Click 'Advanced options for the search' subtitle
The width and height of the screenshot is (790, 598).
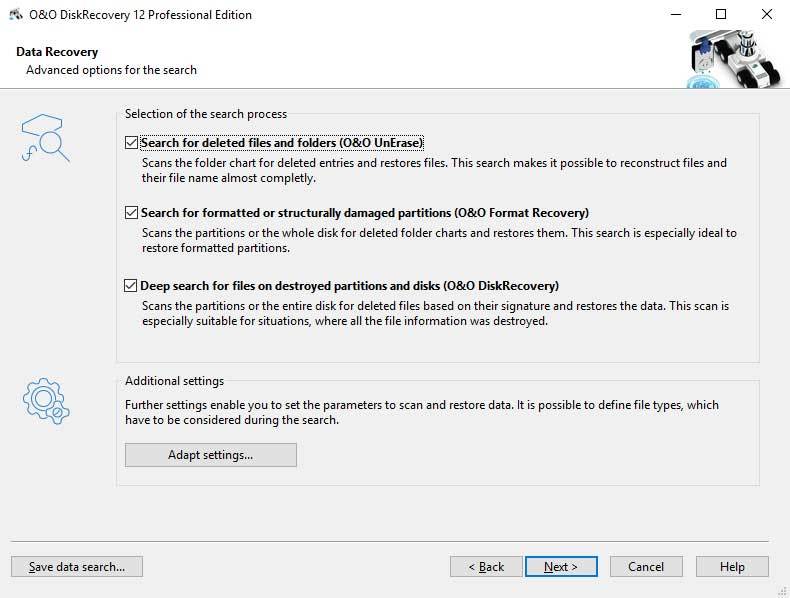[x=111, y=70]
